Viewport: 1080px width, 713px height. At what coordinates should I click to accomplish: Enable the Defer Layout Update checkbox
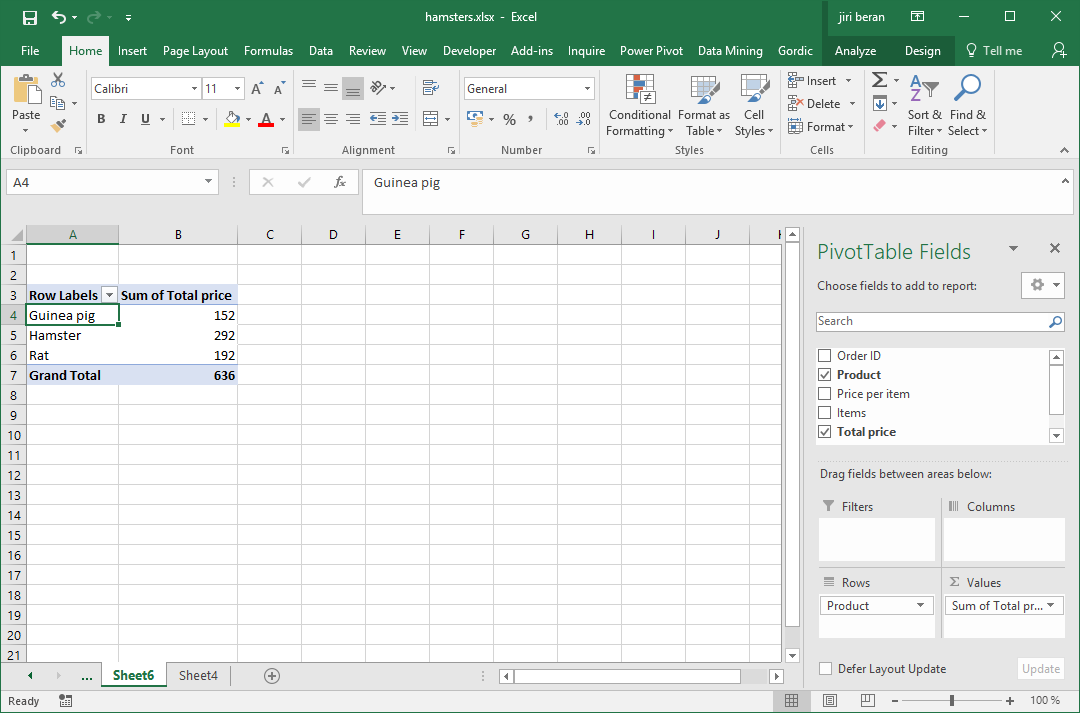click(x=825, y=669)
